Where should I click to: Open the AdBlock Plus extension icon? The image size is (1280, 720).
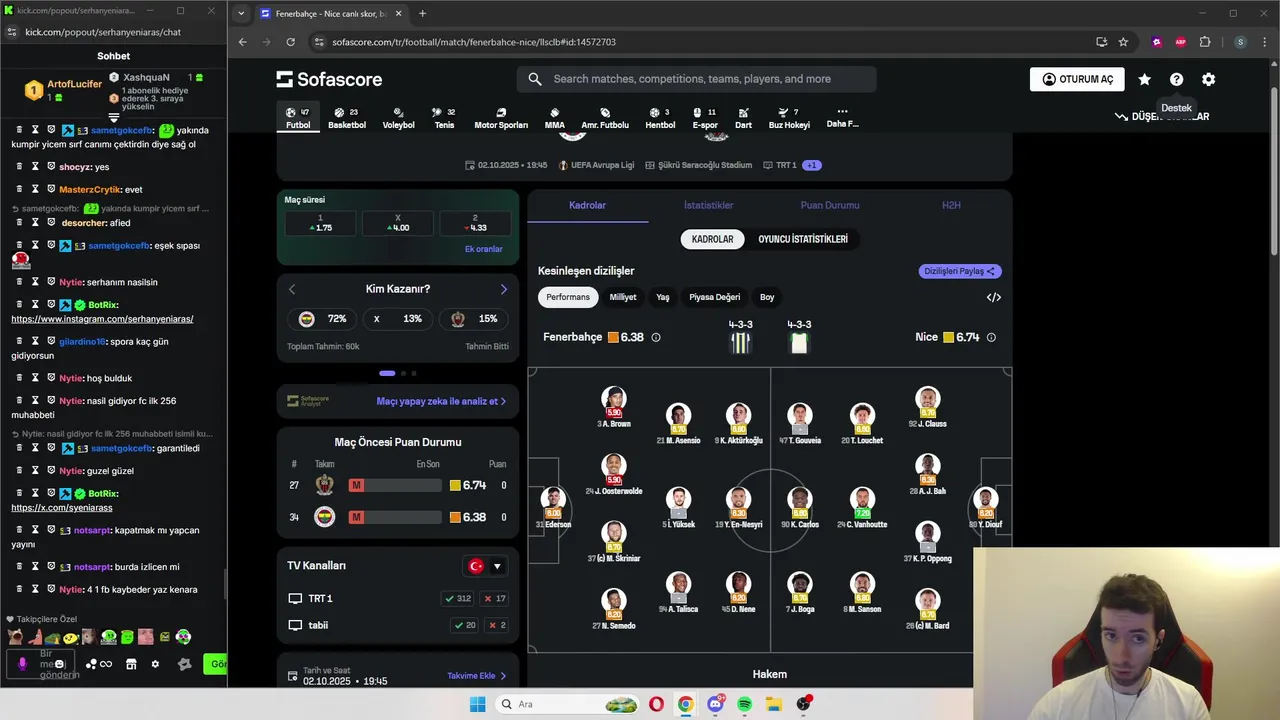pos(1181,42)
